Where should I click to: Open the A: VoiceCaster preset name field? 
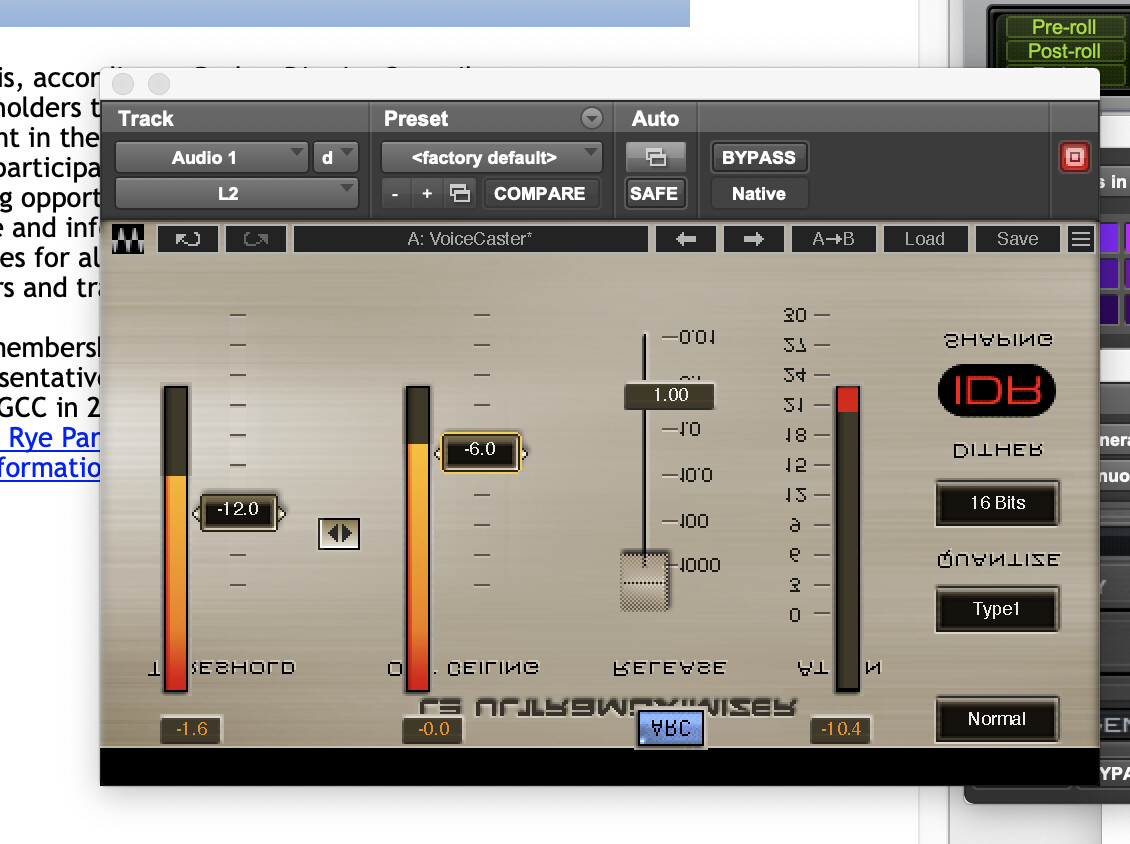tap(471, 239)
